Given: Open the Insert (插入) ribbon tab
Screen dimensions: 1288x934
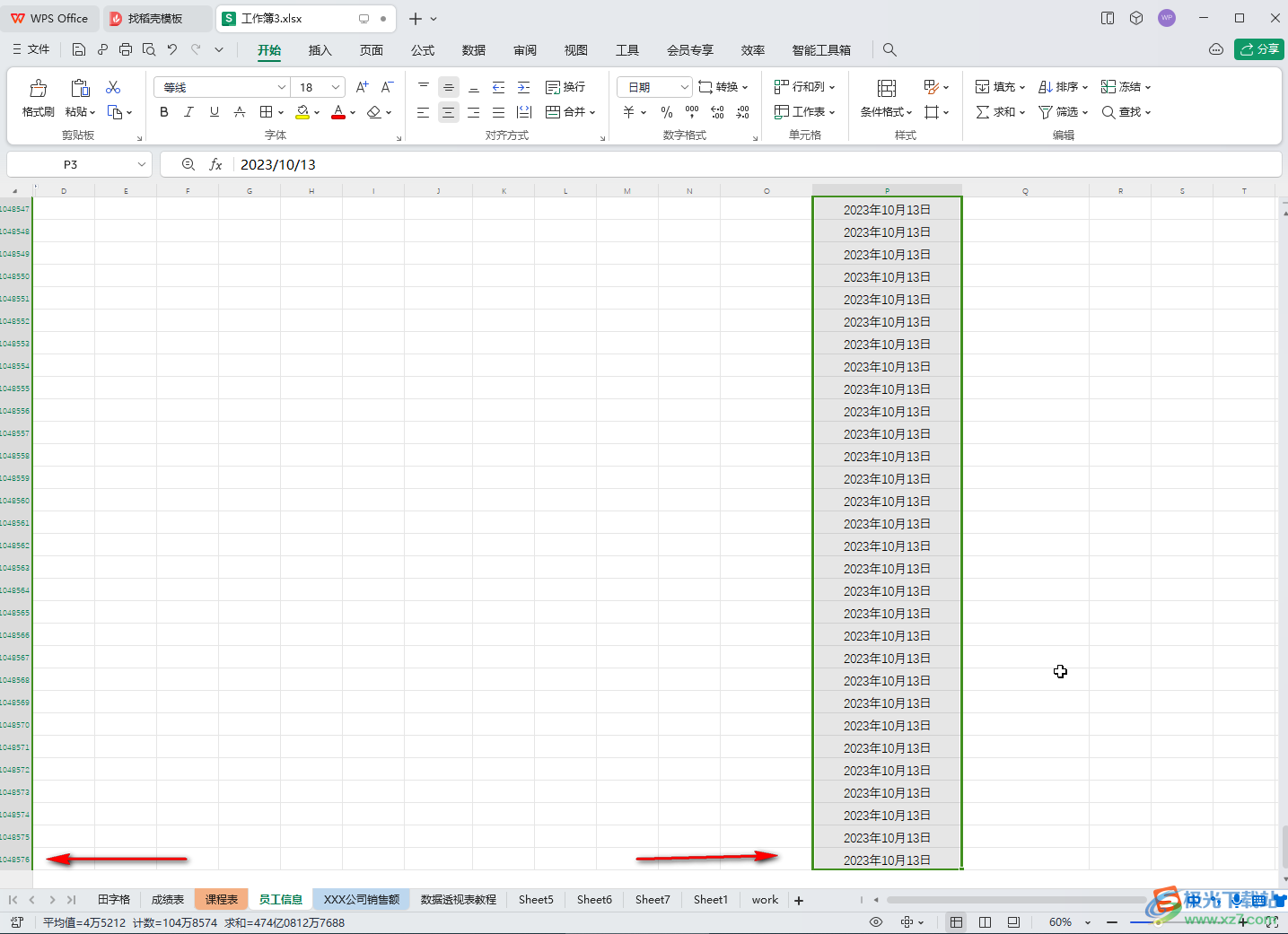Looking at the screenshot, I should pos(320,50).
